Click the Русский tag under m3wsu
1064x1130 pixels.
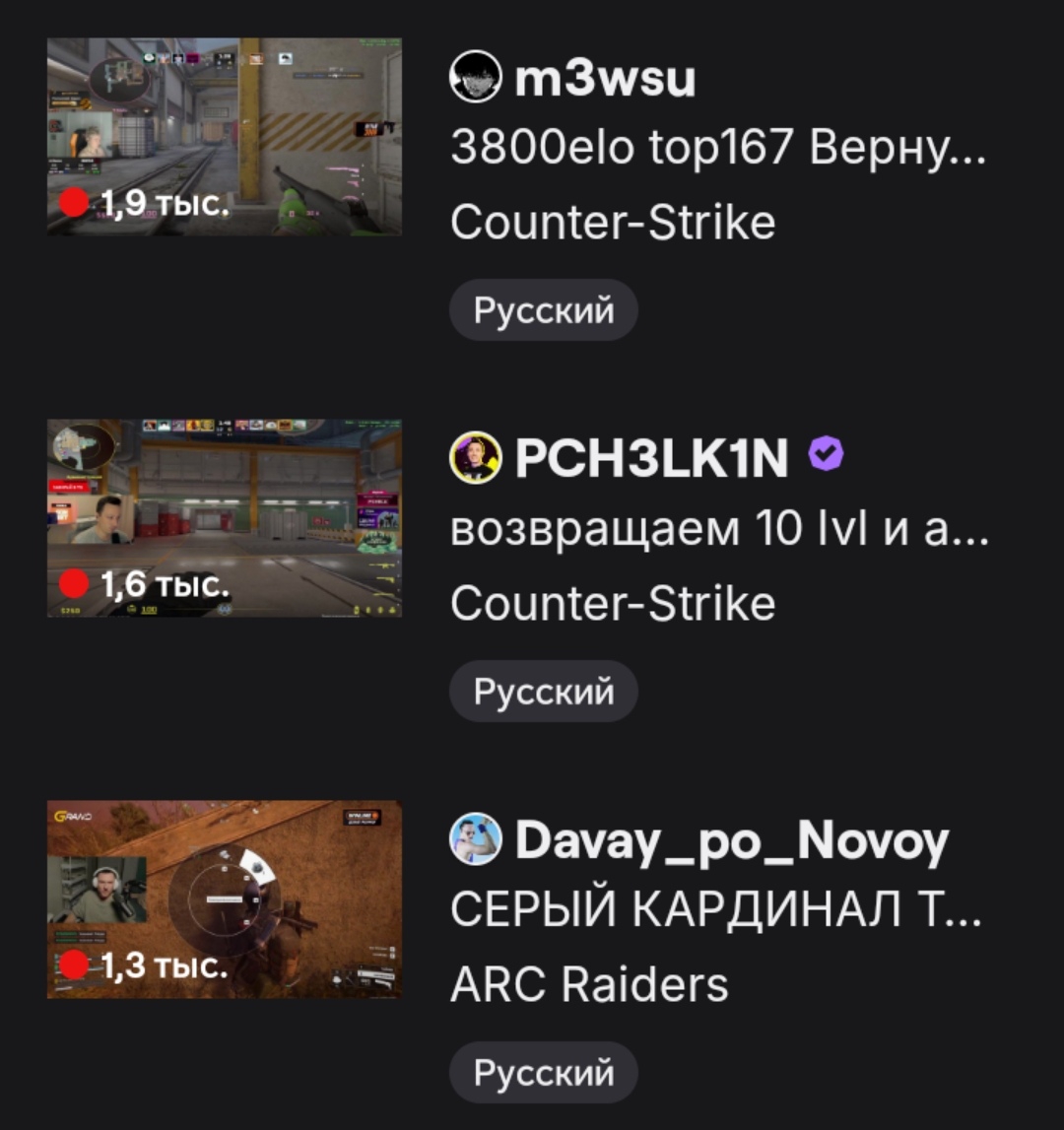point(544,310)
